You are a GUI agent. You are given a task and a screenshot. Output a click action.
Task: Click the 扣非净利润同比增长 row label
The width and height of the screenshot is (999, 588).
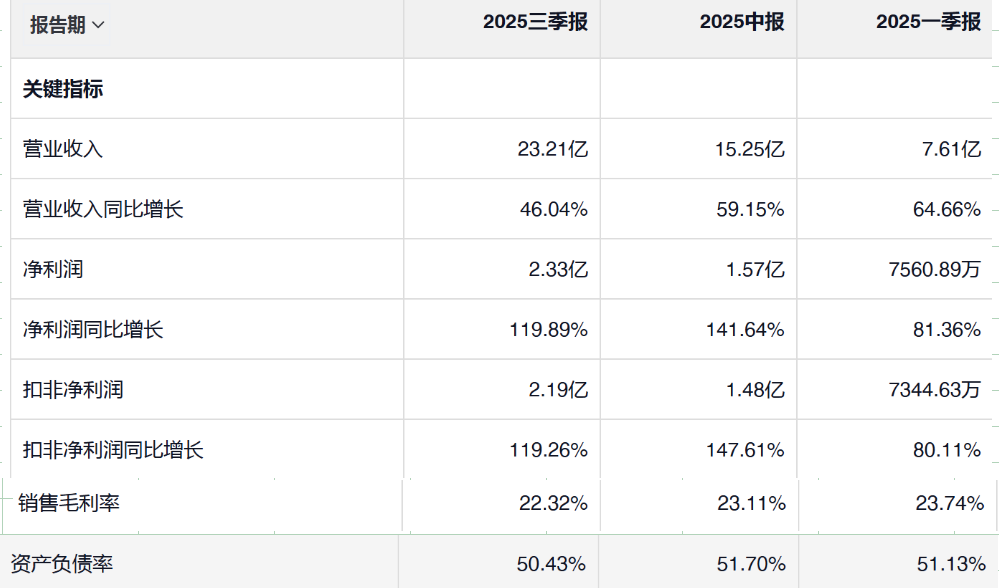coord(113,450)
